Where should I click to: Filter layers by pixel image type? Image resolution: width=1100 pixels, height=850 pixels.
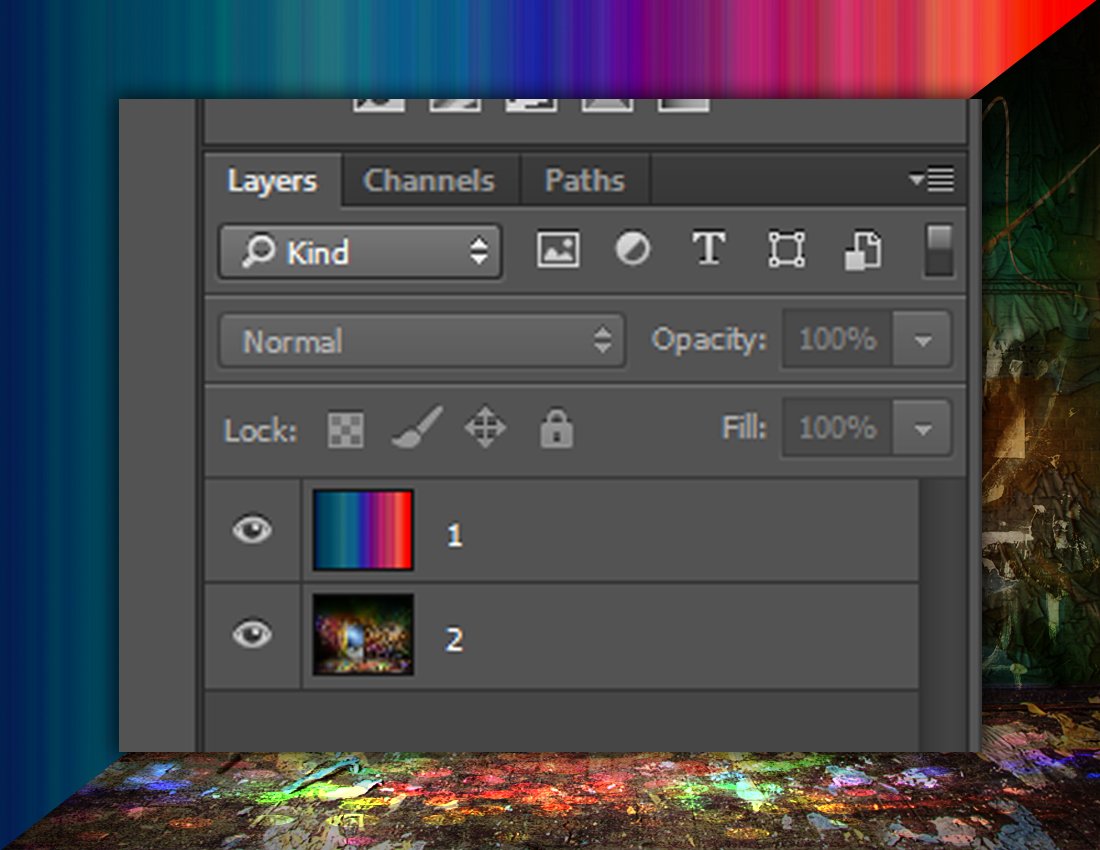point(558,250)
